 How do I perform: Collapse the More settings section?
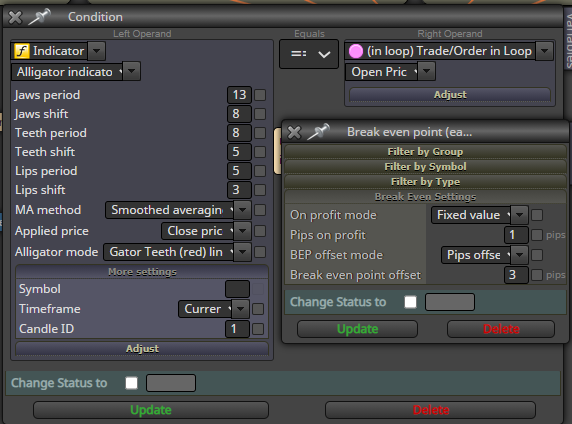(142, 272)
